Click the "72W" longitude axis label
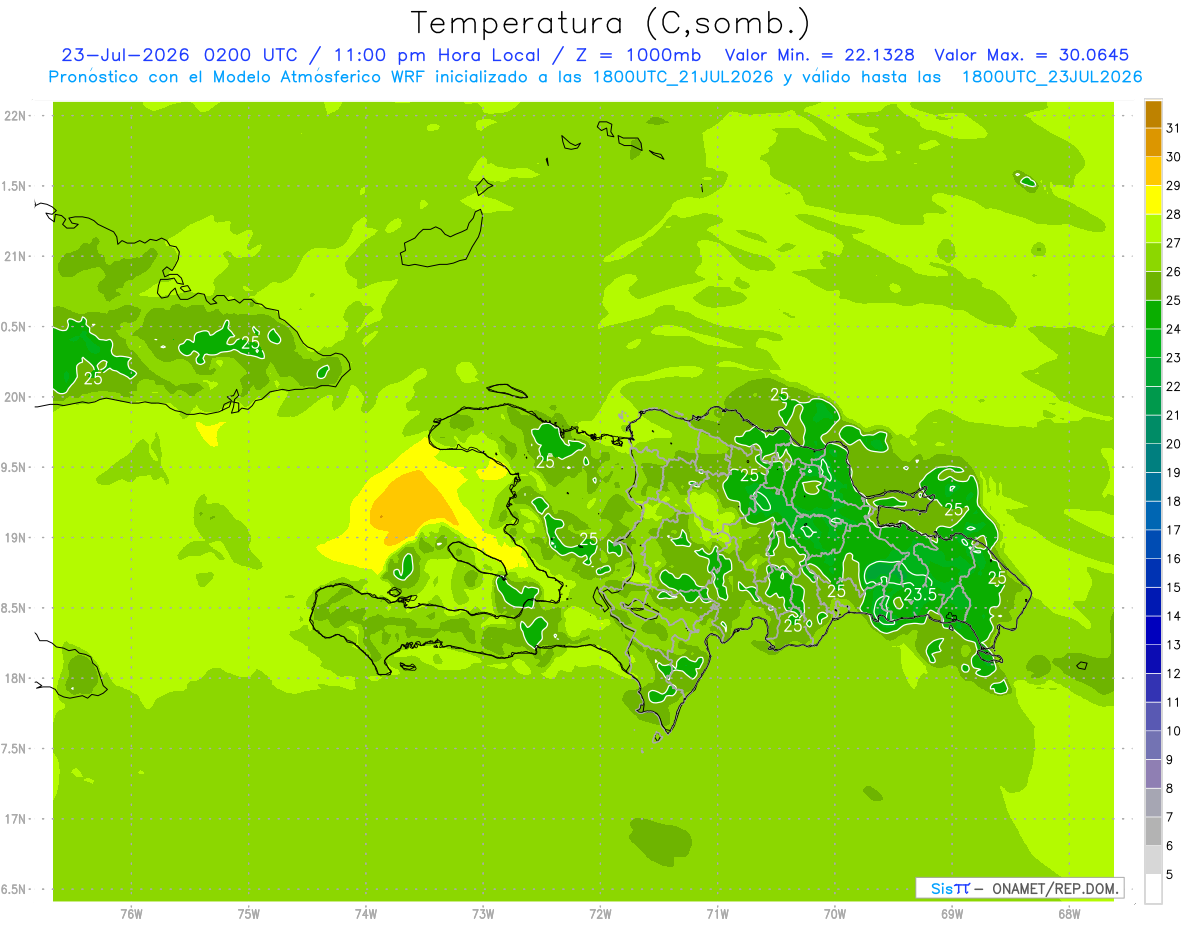Image resolution: width=1200 pixels, height=927 pixels. tap(600, 915)
